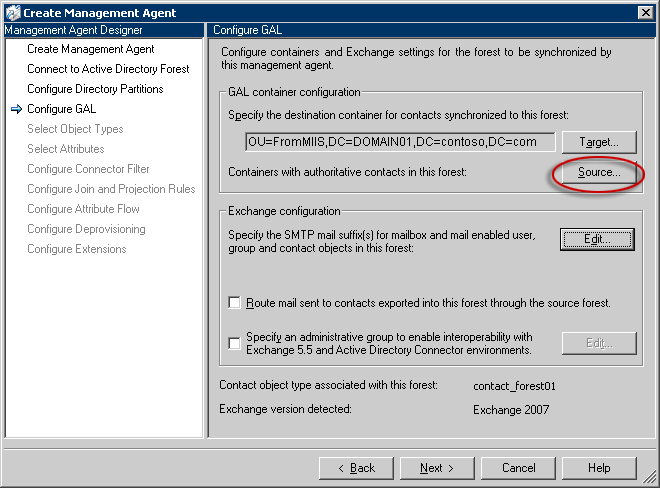Select the Configure GAL step
This screenshot has width=660, height=488.
point(61,109)
